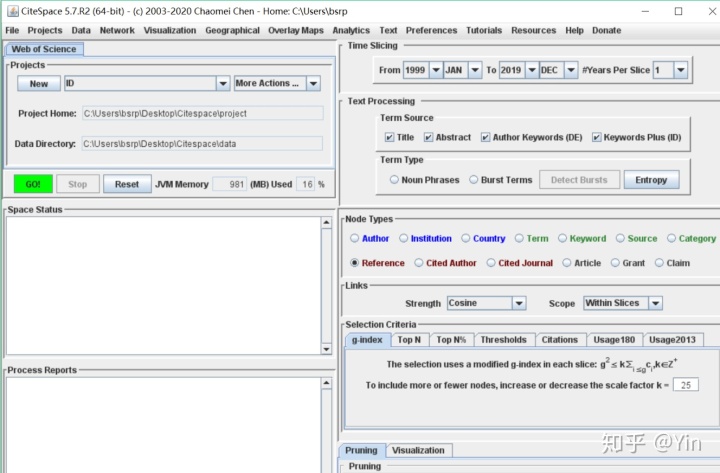
Task: Click the Project Home path field
Action: click(202, 113)
